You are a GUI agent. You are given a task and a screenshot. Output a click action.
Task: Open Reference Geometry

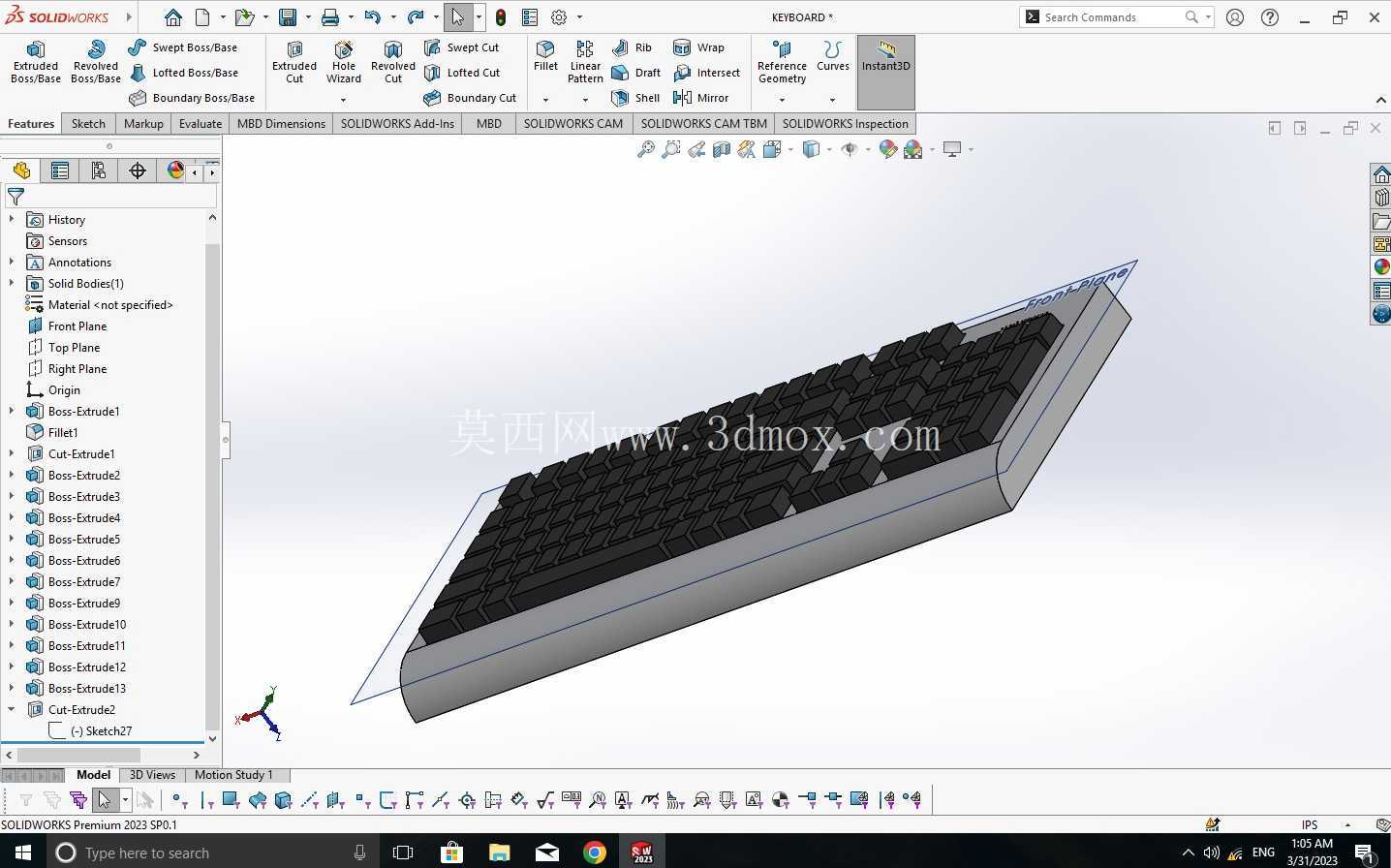pyautogui.click(x=782, y=62)
